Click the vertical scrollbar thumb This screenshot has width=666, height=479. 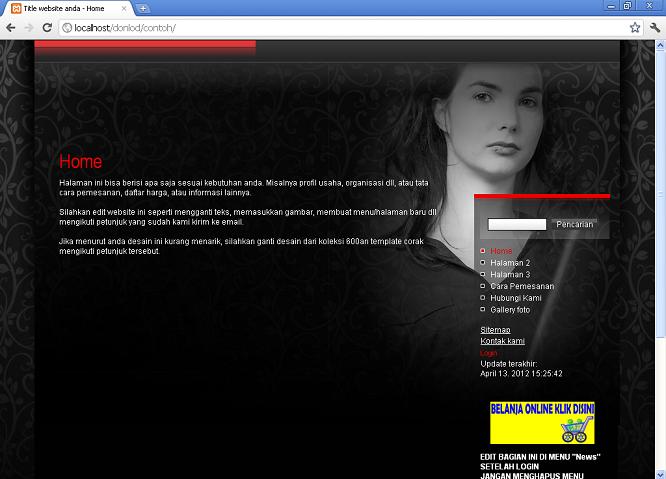pyautogui.click(x=660, y=194)
